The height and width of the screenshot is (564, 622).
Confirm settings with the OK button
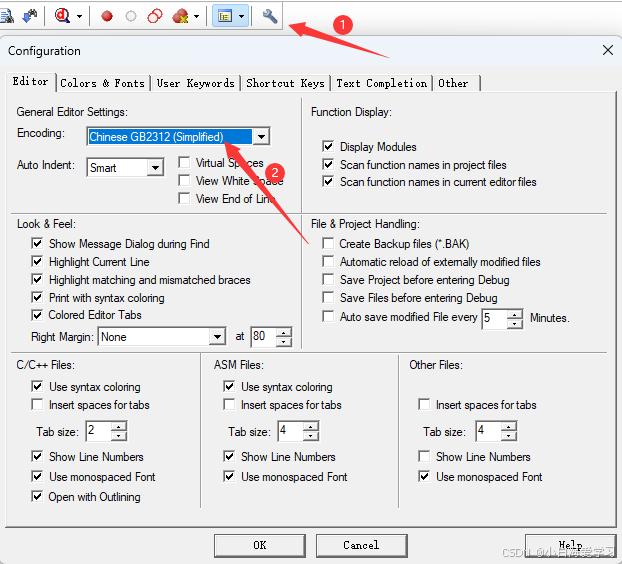pyautogui.click(x=260, y=545)
